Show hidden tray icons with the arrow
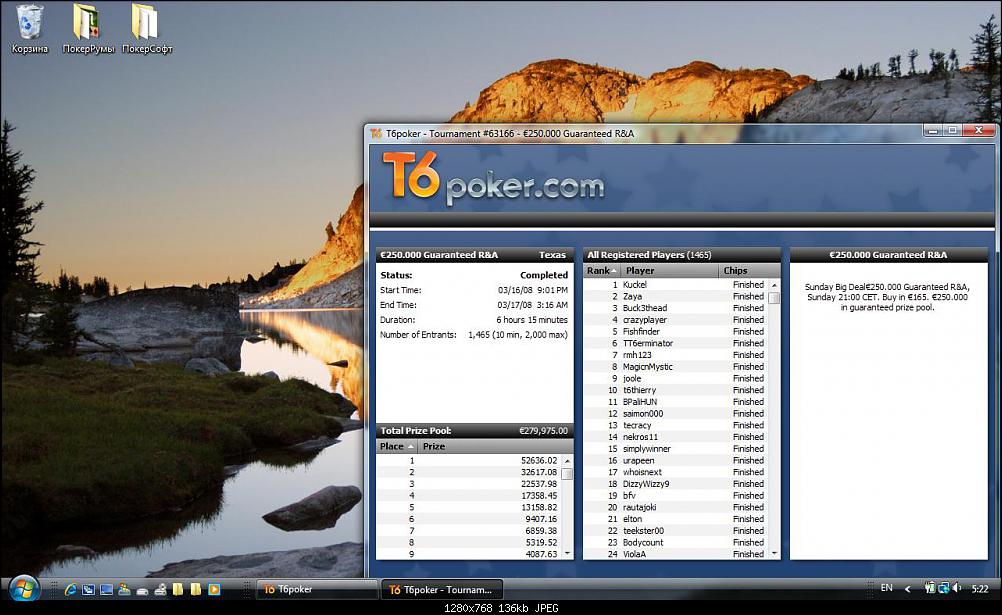 [x=907, y=589]
